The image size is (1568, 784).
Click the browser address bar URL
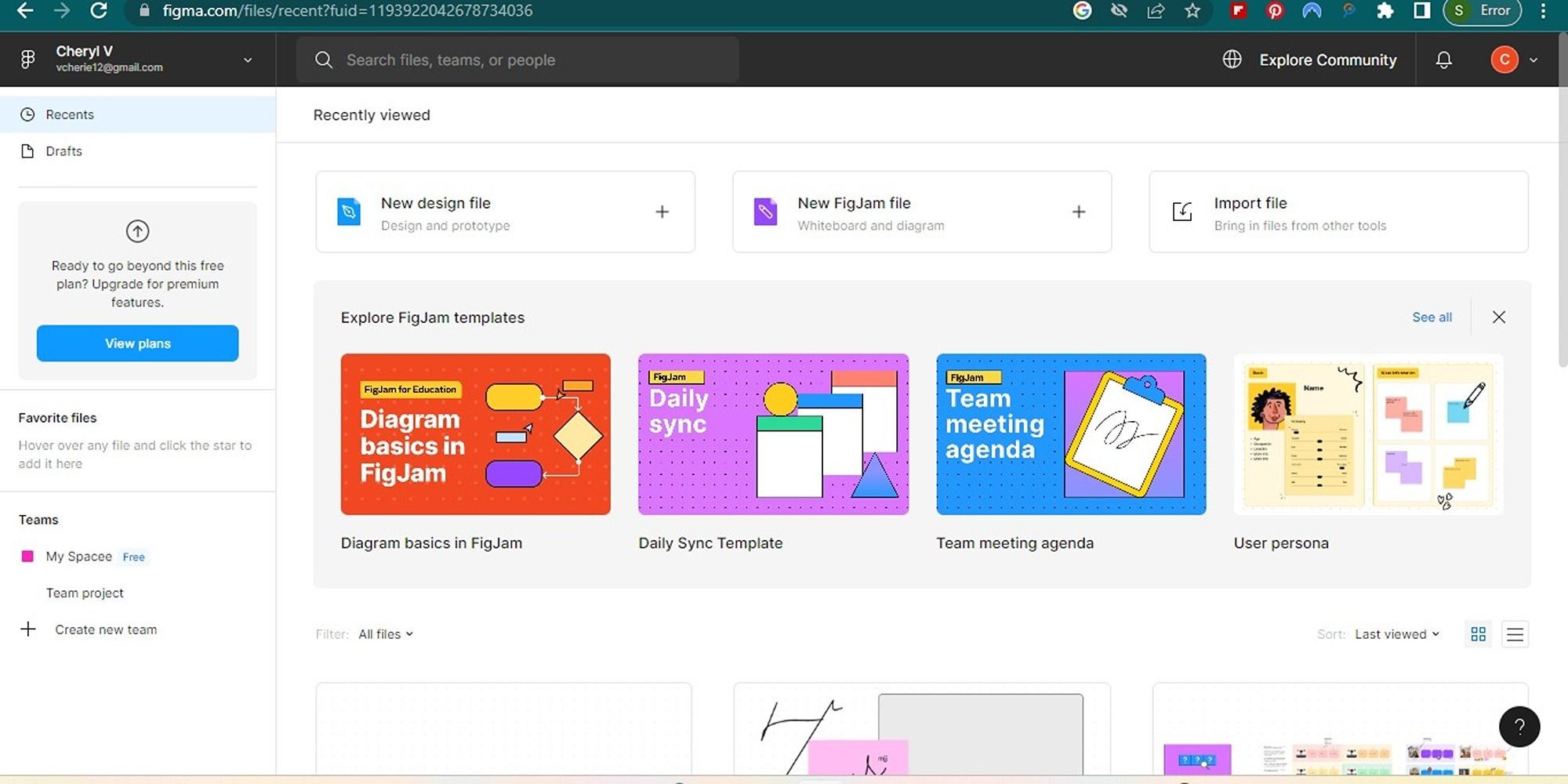pyautogui.click(x=347, y=11)
